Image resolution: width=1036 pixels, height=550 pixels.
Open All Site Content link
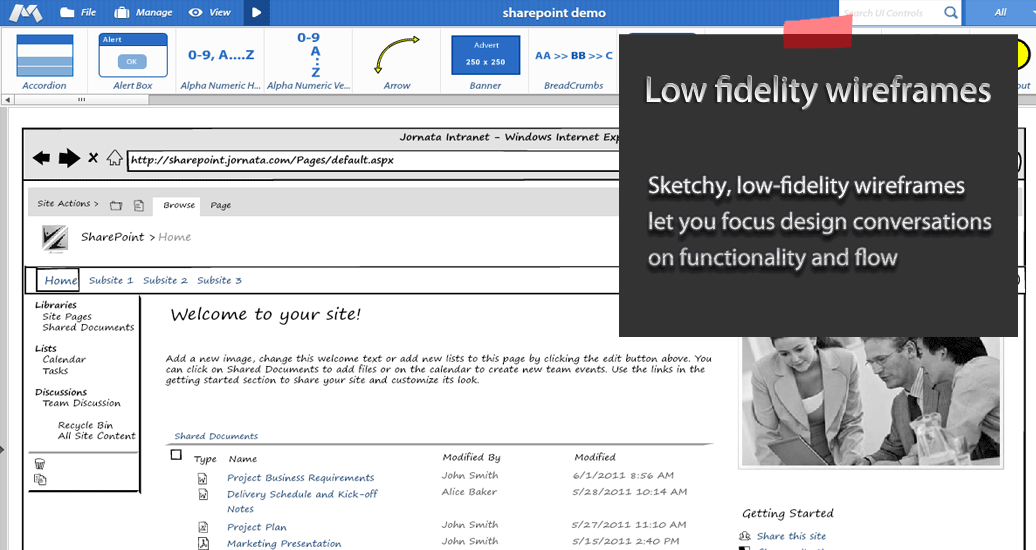point(96,436)
